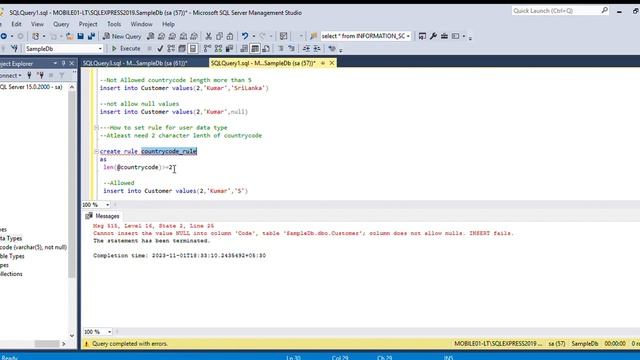
Task: Close the Object Explorer panel
Action: pyautogui.click(x=72, y=63)
